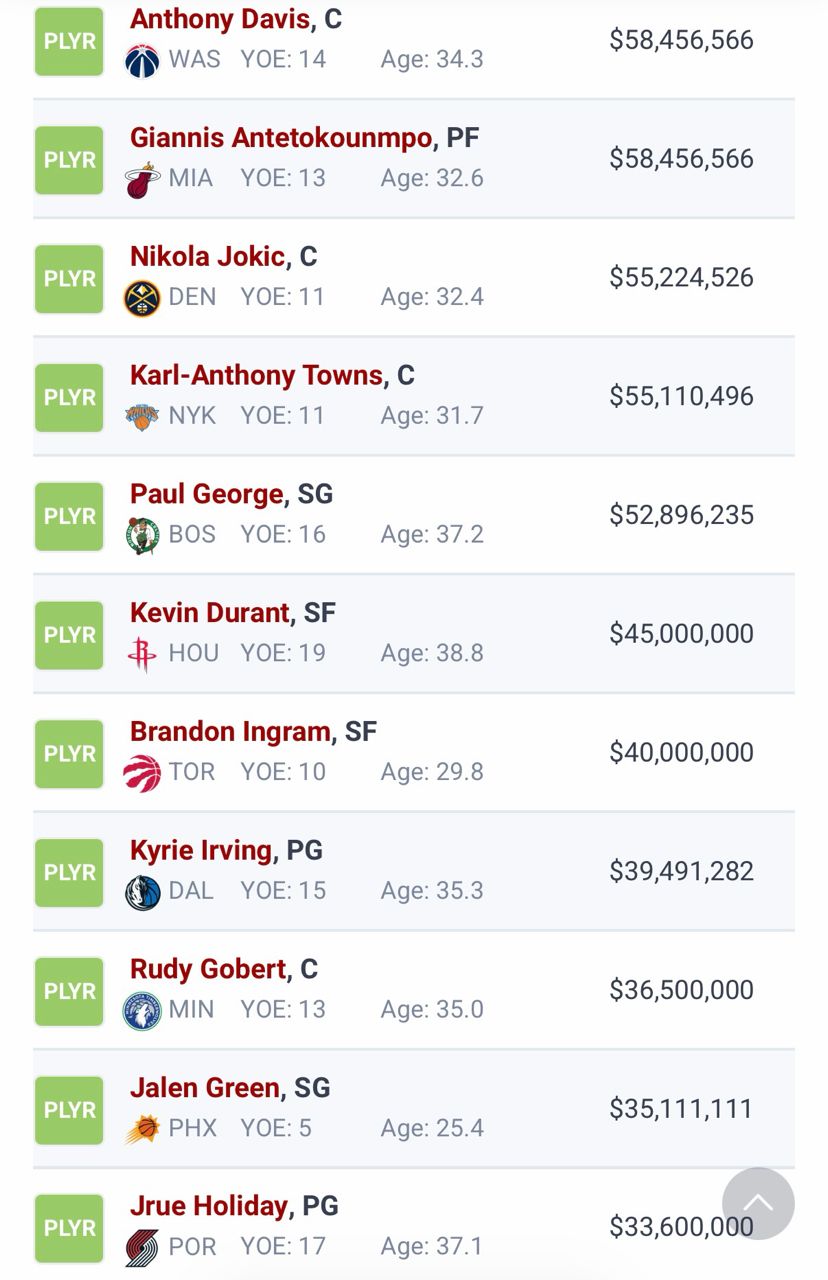Click the Portland Trail Blazers logo
Viewport: 828px width, 1280px height.
click(142, 1248)
